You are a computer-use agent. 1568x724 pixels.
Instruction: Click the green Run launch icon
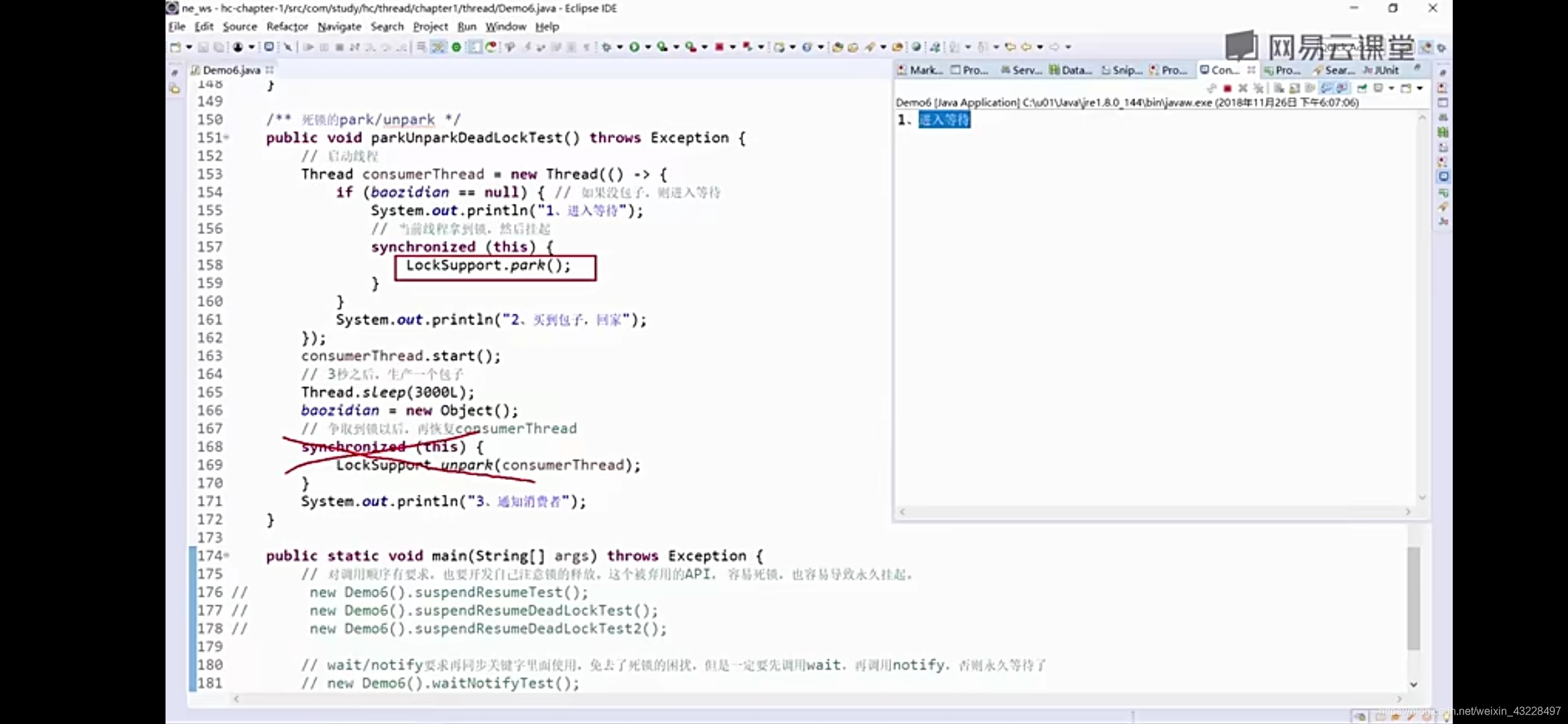point(634,47)
